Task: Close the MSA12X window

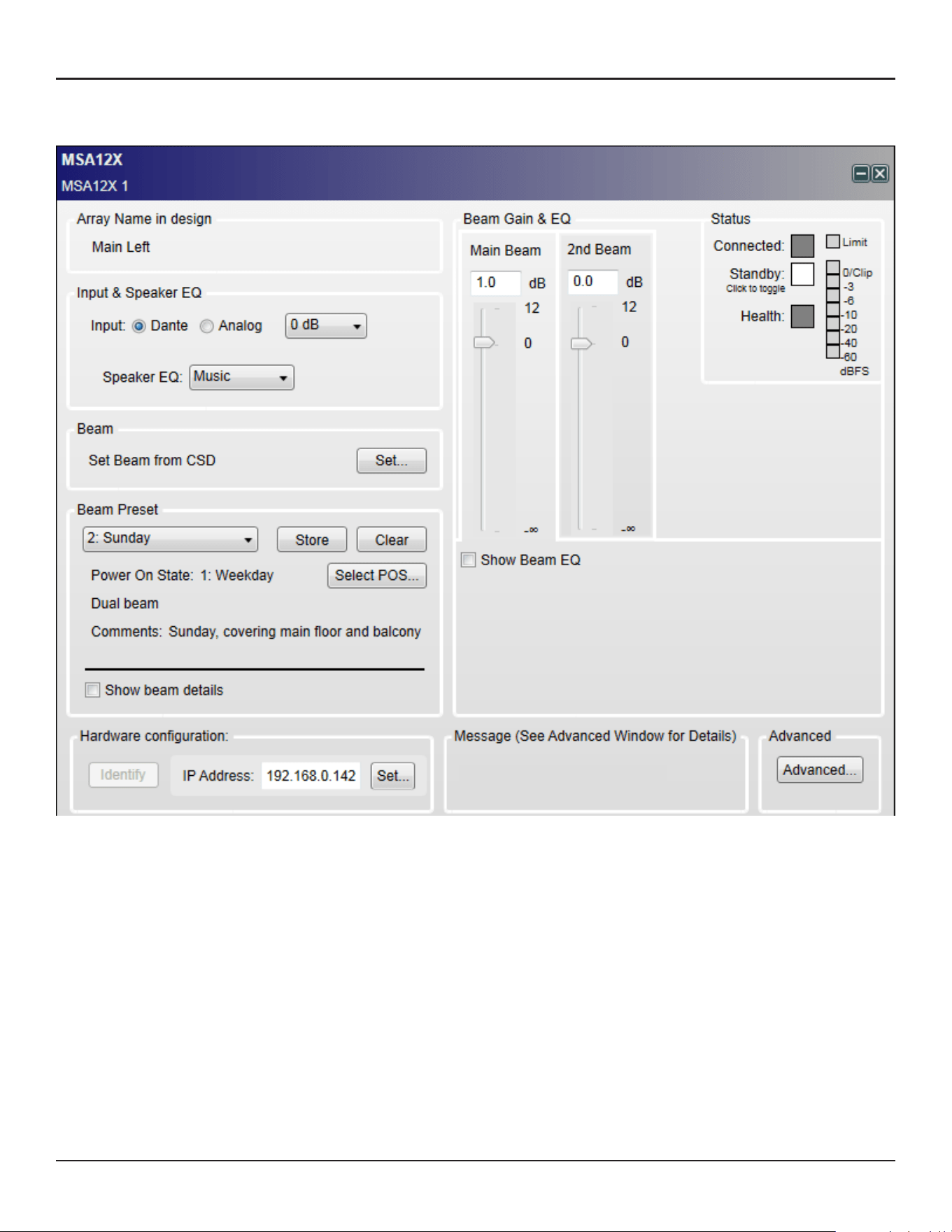Action: 880,174
